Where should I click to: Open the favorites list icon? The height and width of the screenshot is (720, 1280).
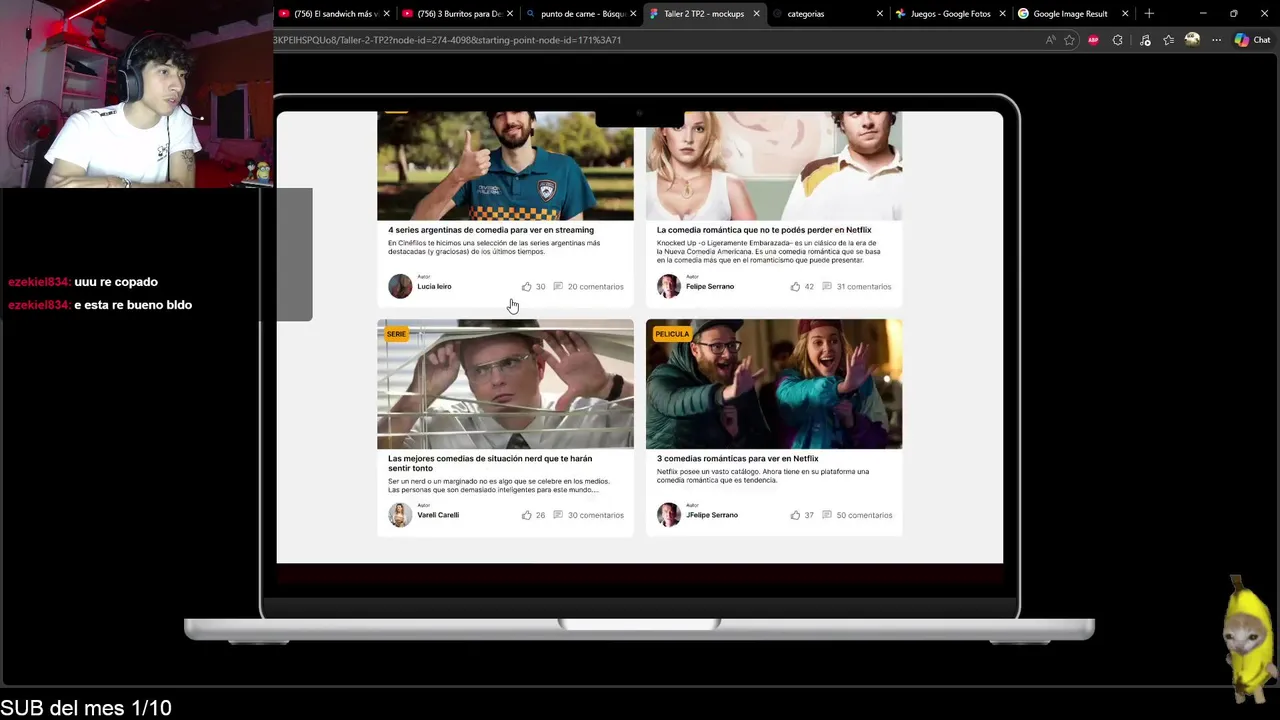[x=1168, y=40]
